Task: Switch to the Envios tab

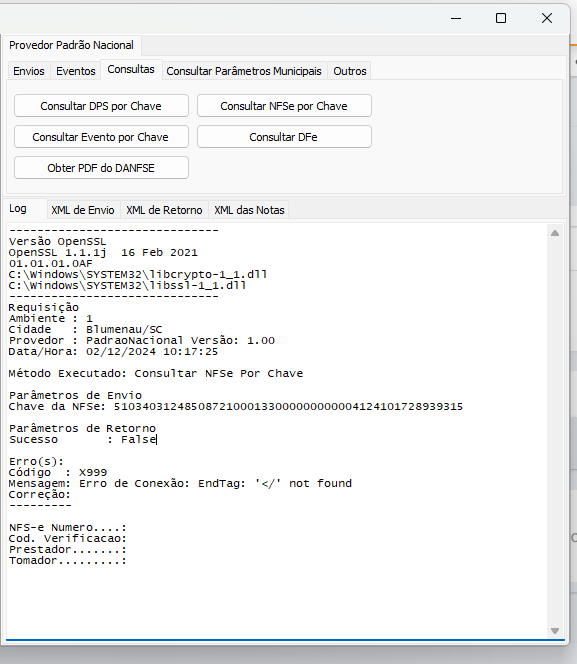Action: coord(29,71)
